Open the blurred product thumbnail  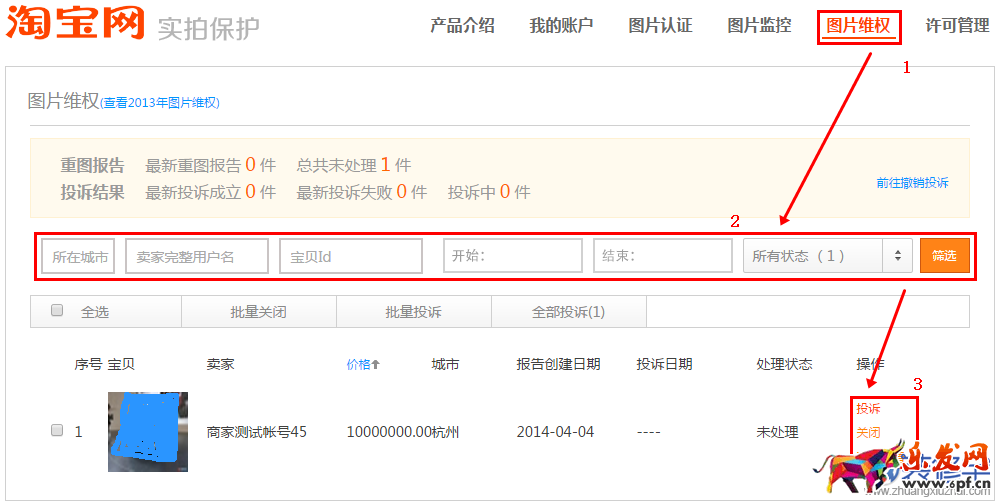[x=148, y=432]
